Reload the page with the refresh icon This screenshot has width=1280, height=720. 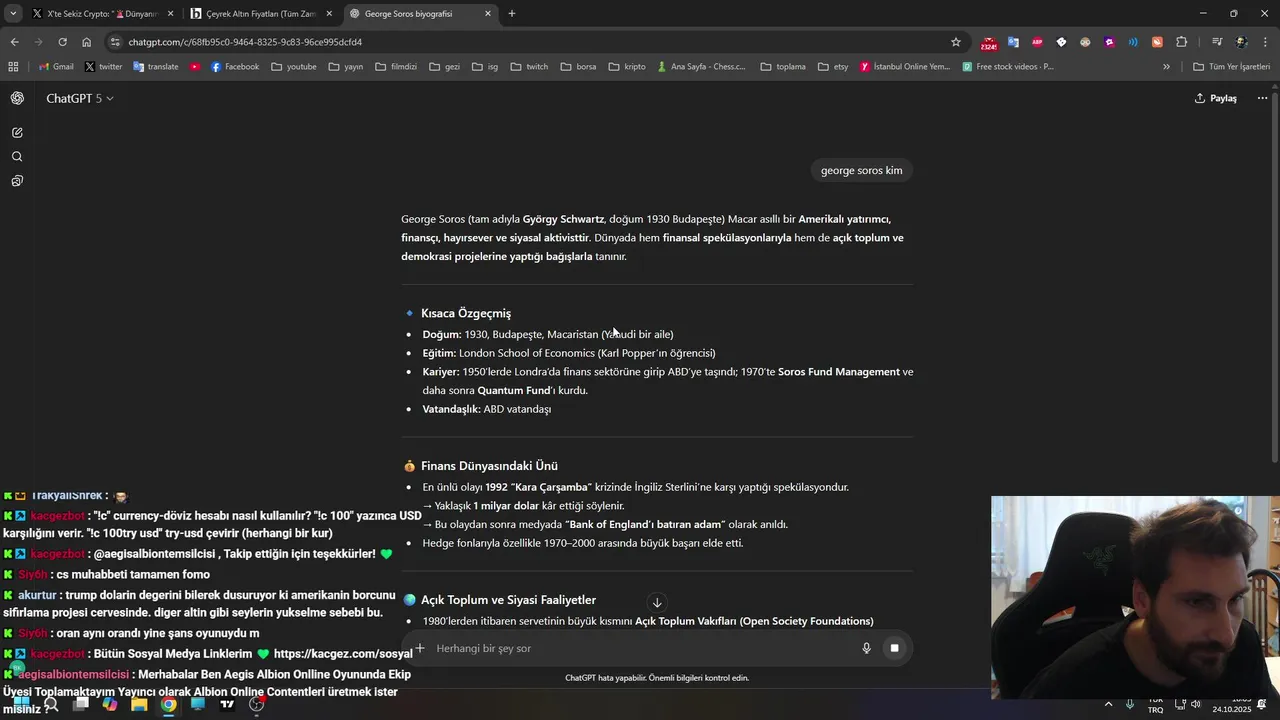pyautogui.click(x=62, y=42)
